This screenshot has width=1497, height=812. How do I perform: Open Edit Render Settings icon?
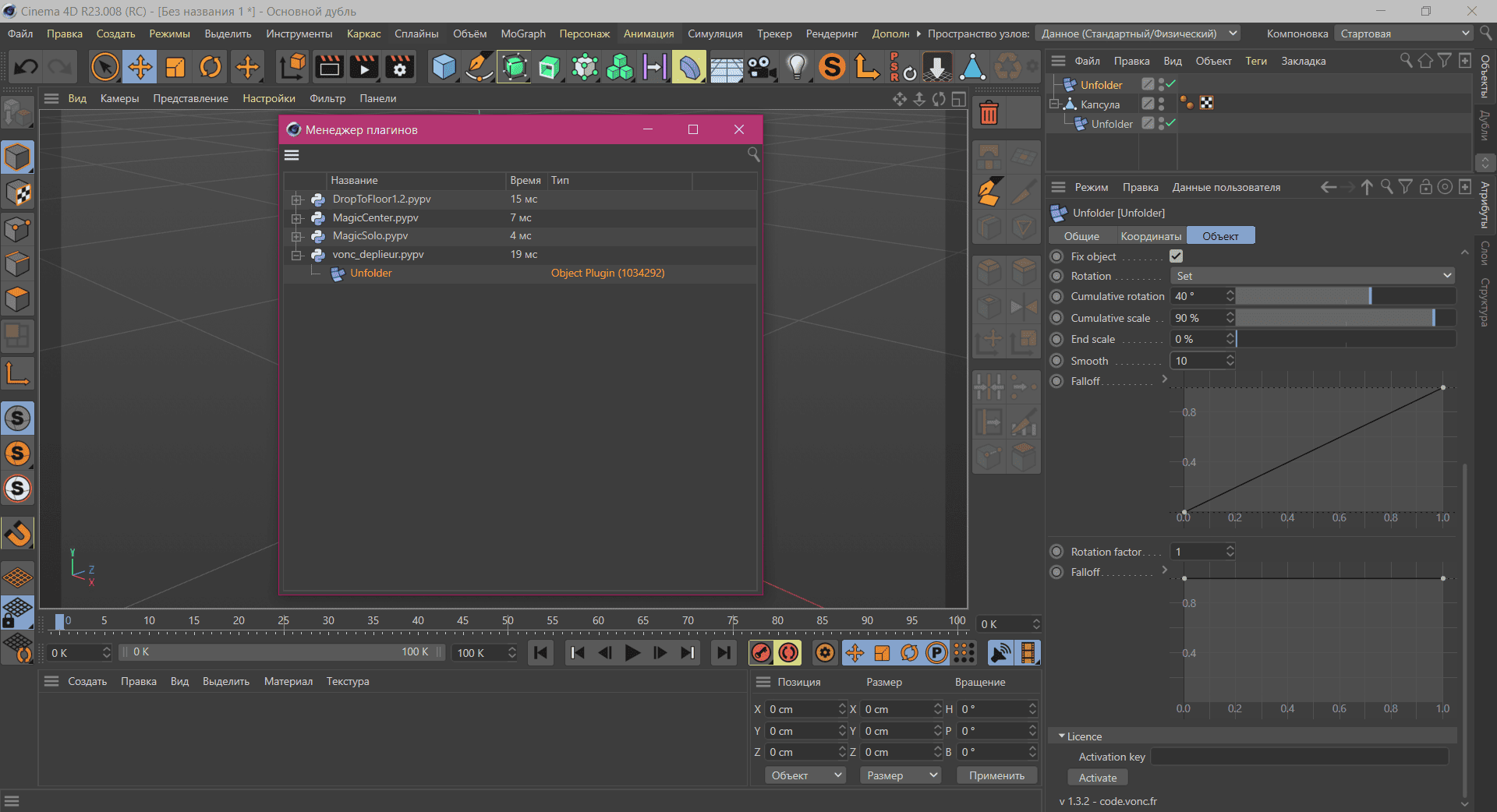point(400,67)
